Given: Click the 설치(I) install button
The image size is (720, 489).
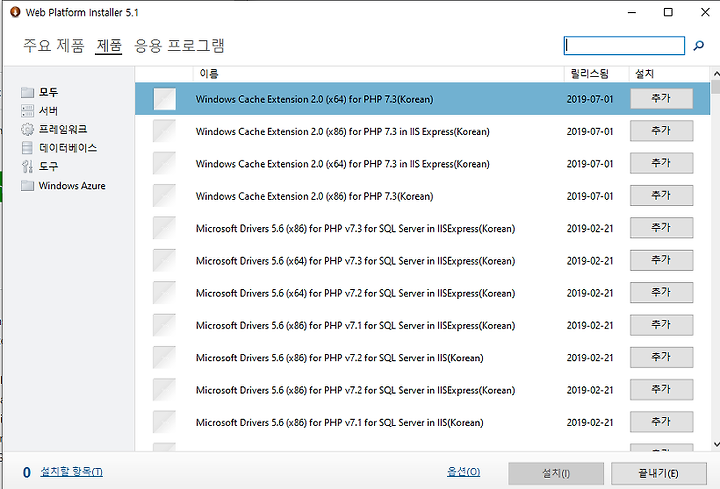Looking at the screenshot, I should [556, 473].
